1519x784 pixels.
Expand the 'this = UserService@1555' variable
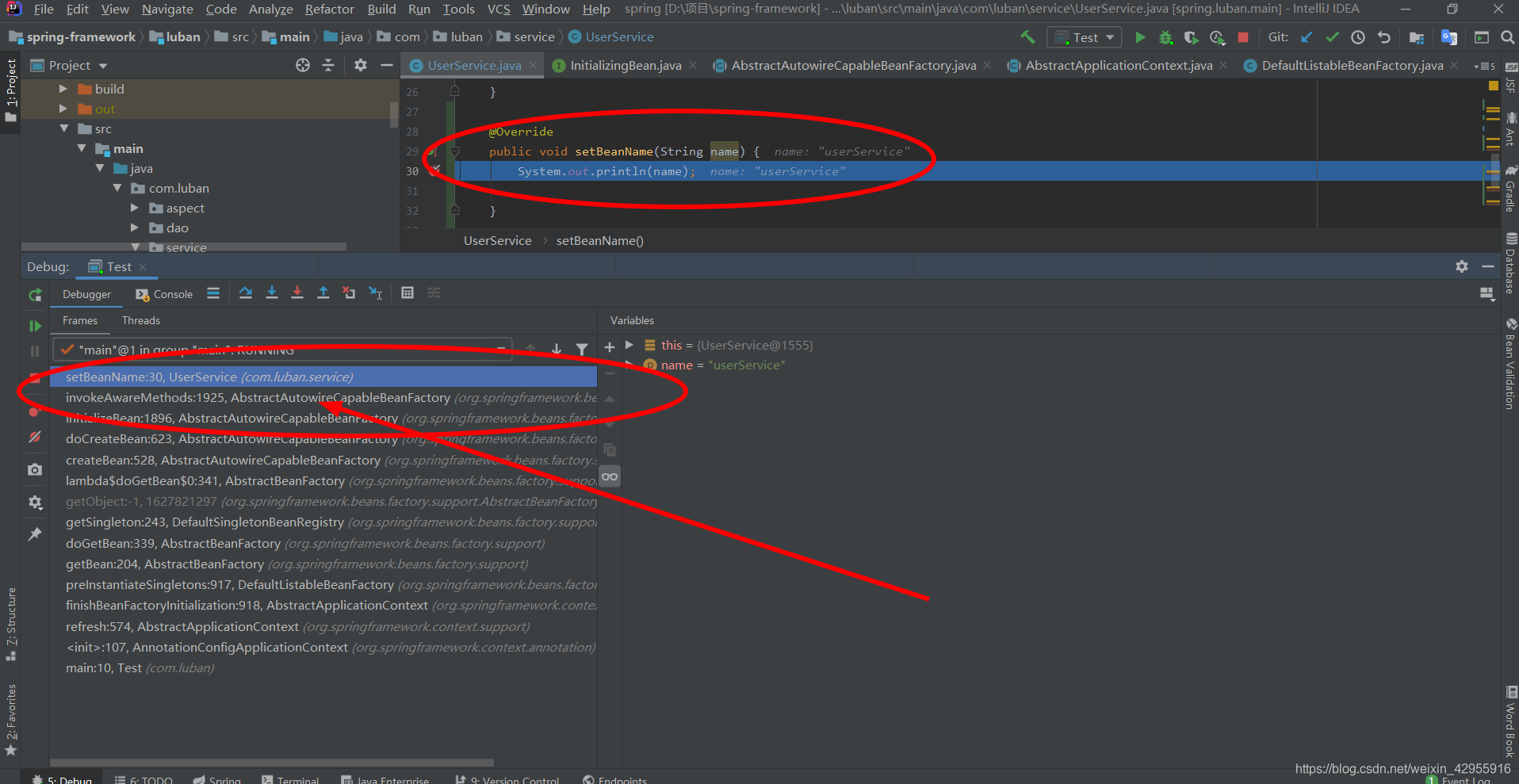(630, 345)
